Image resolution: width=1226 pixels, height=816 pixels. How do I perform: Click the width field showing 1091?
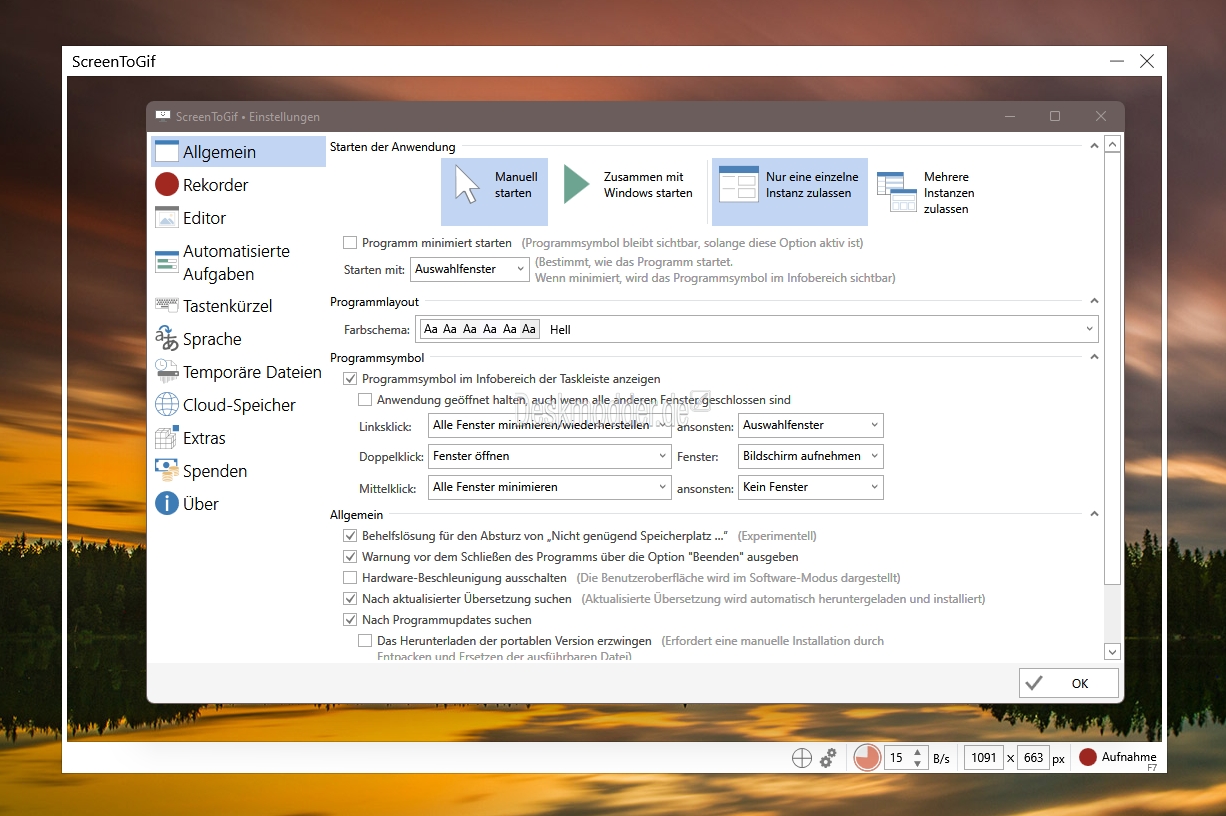984,758
